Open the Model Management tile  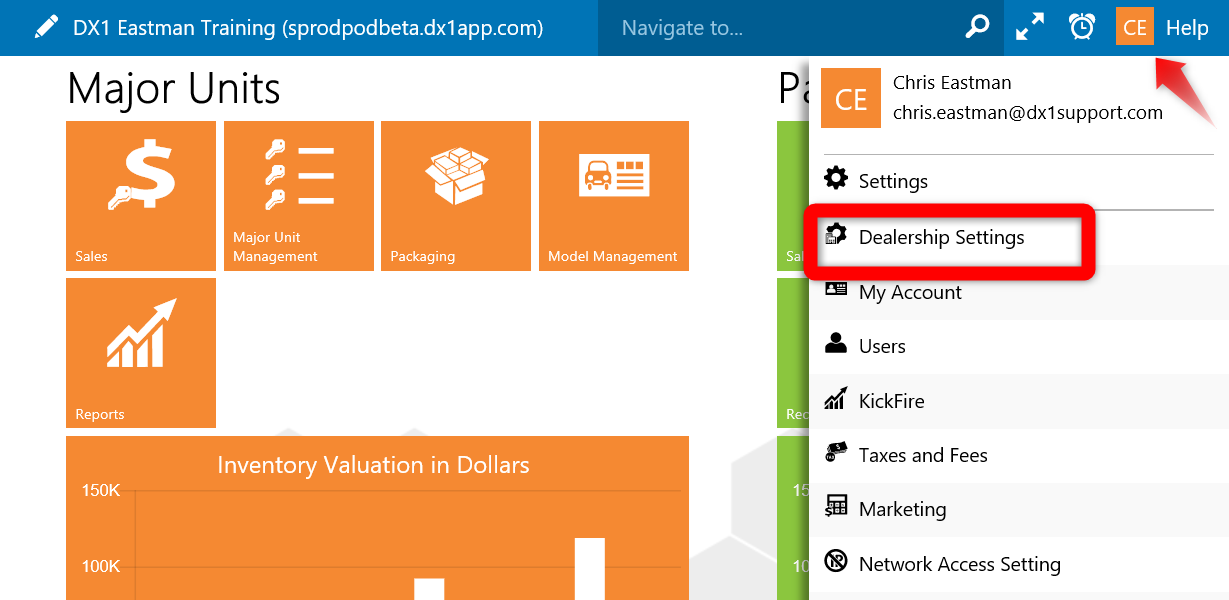(x=614, y=196)
